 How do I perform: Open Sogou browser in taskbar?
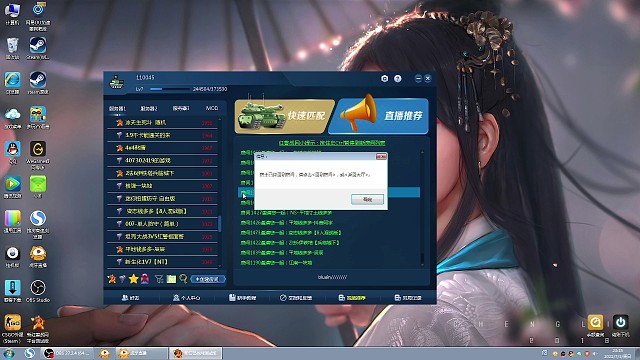29,353
